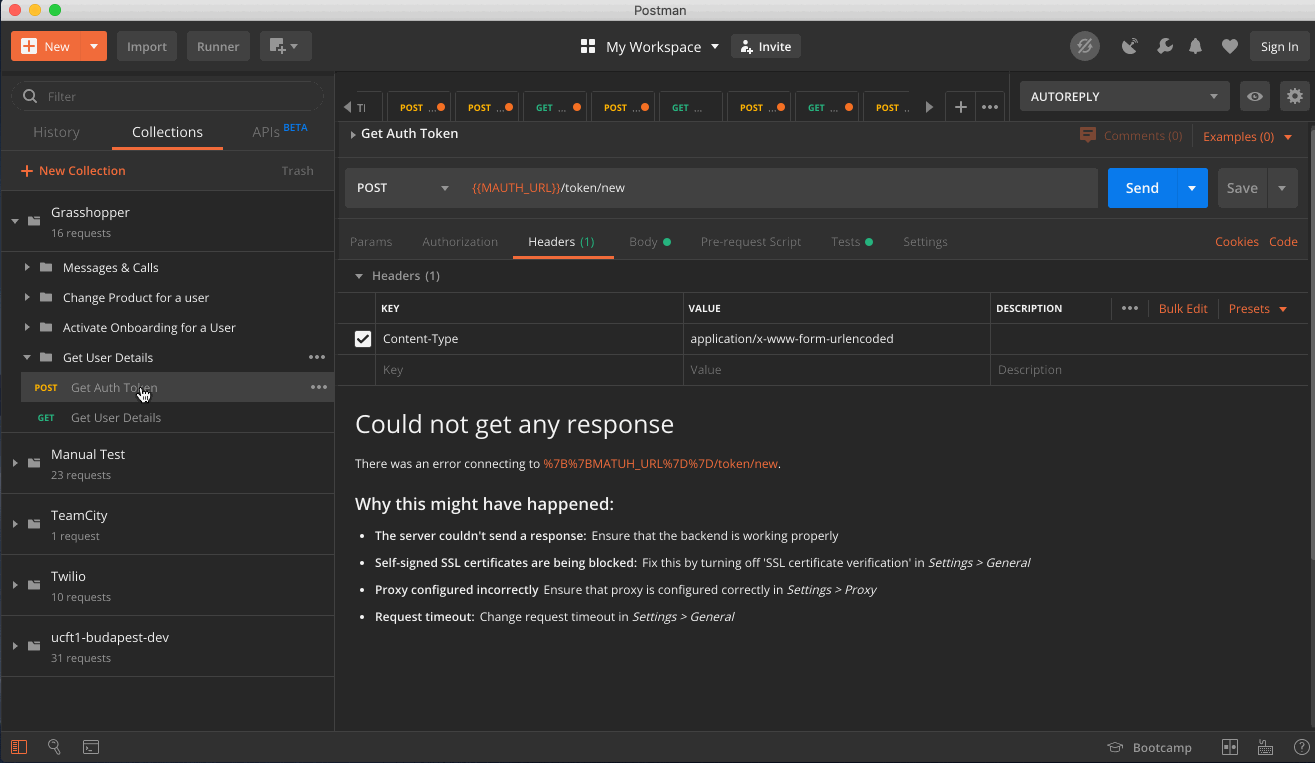The height and width of the screenshot is (763, 1315).
Task: Click the Bulk Edit link
Action: click(1183, 308)
